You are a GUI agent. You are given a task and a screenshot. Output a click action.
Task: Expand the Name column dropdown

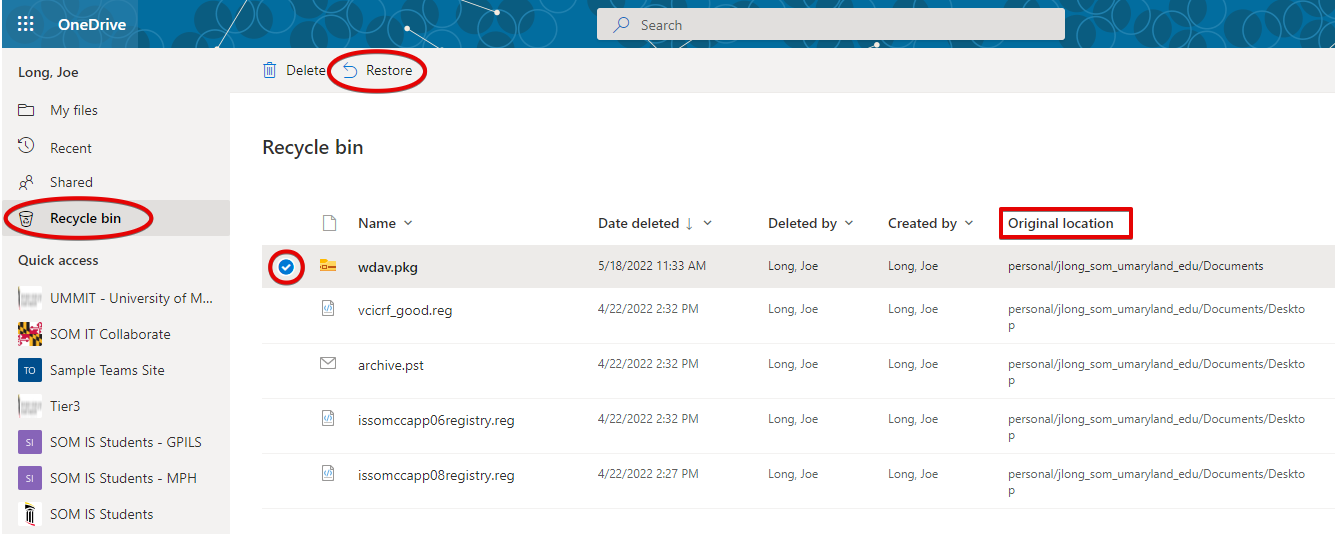(408, 223)
